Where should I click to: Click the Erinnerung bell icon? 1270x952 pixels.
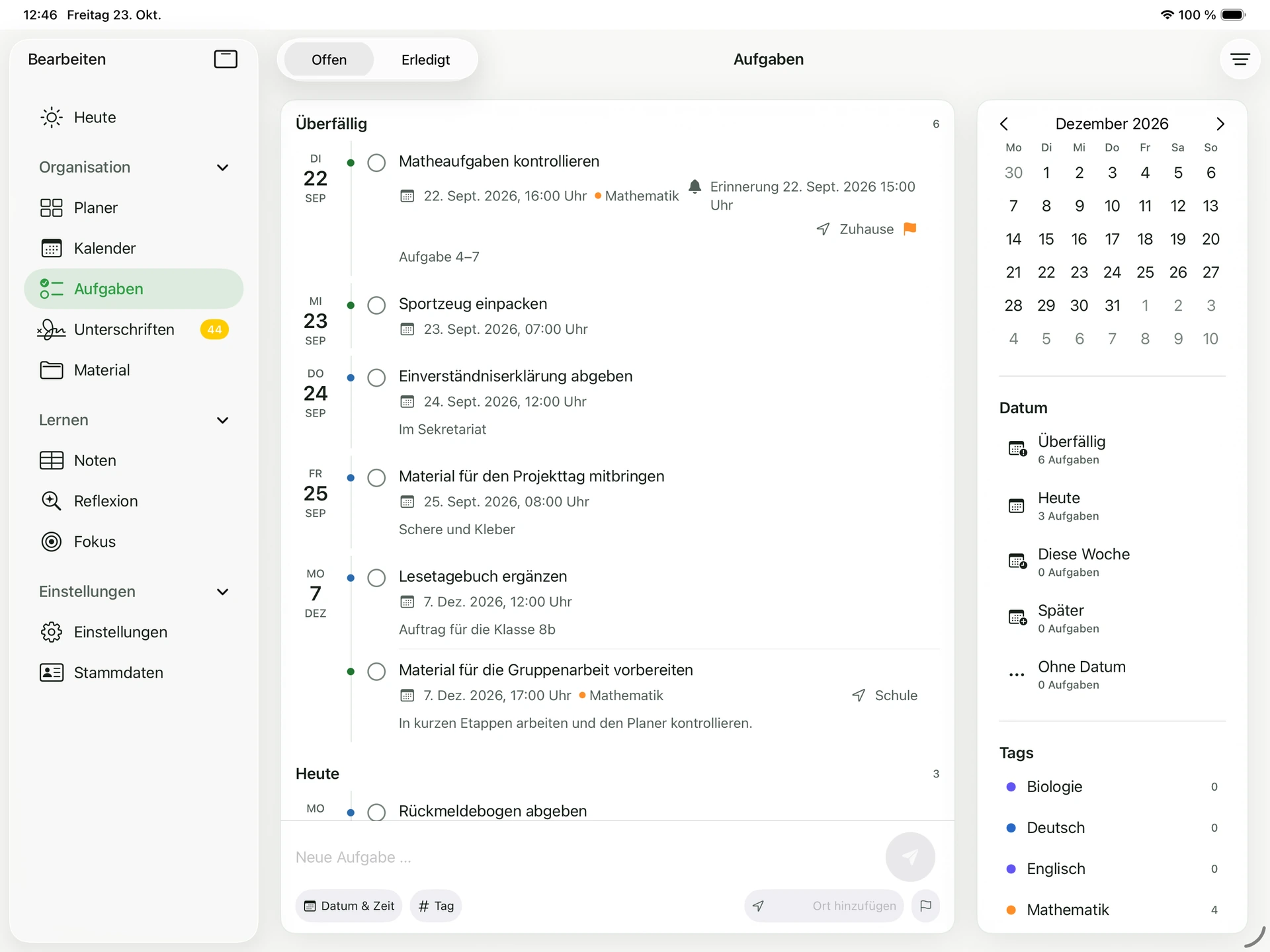695,187
